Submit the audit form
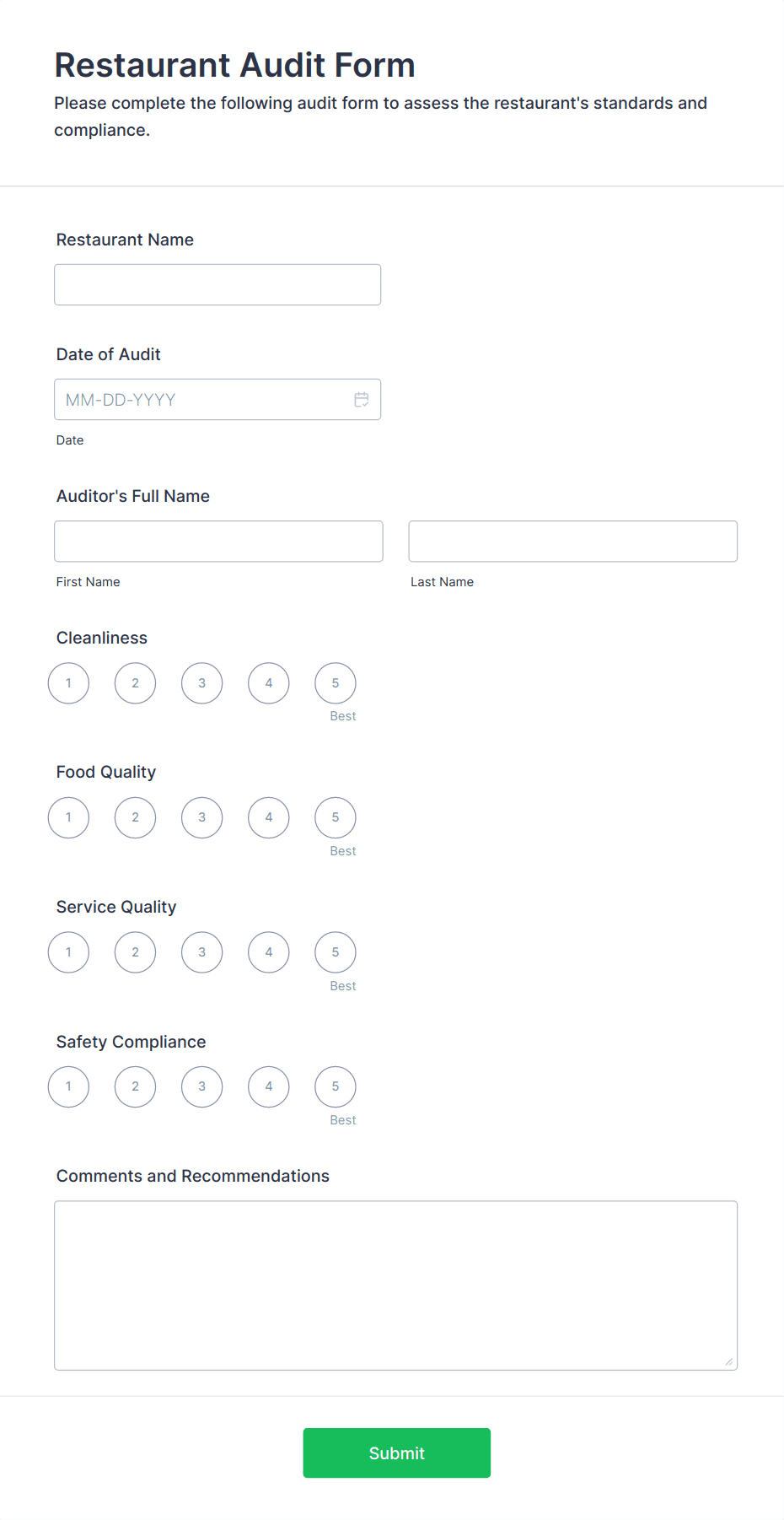Image resolution: width=784 pixels, height=1520 pixels. coord(397,1453)
